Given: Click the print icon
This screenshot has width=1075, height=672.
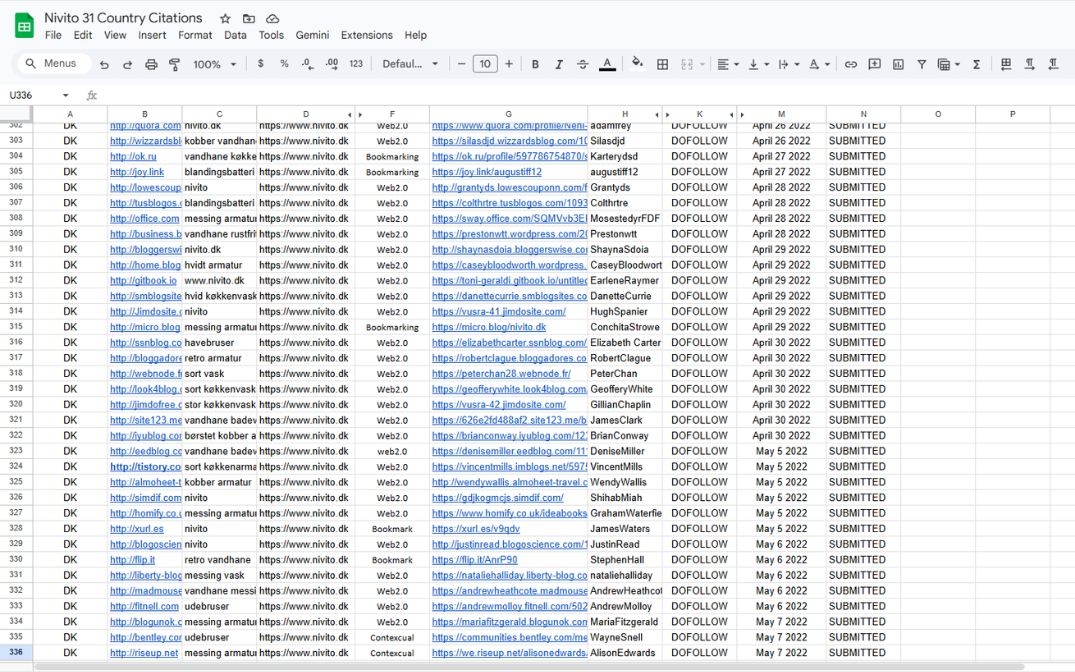Looking at the screenshot, I should coord(151,64).
